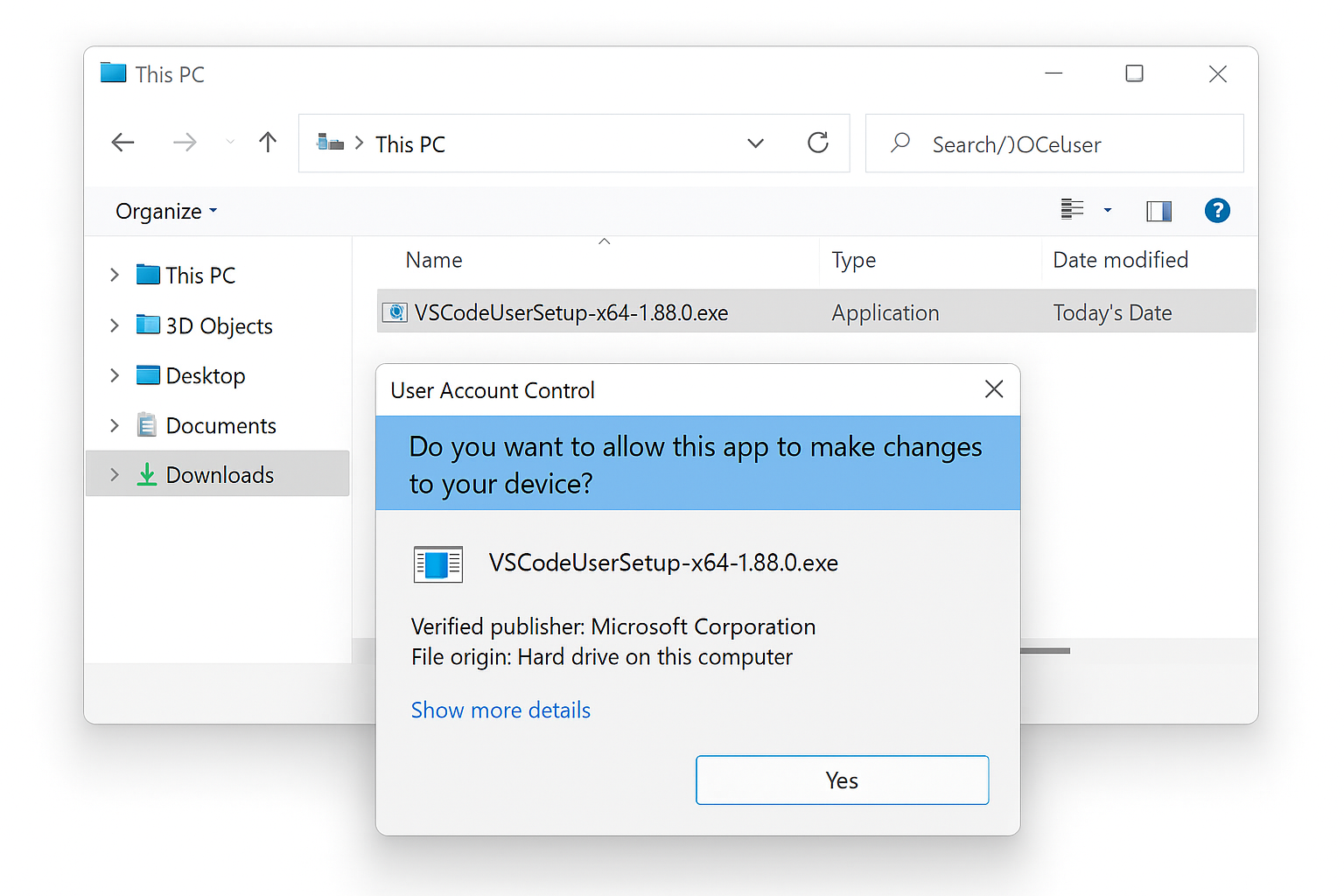Click the search magnifier icon

(x=900, y=143)
